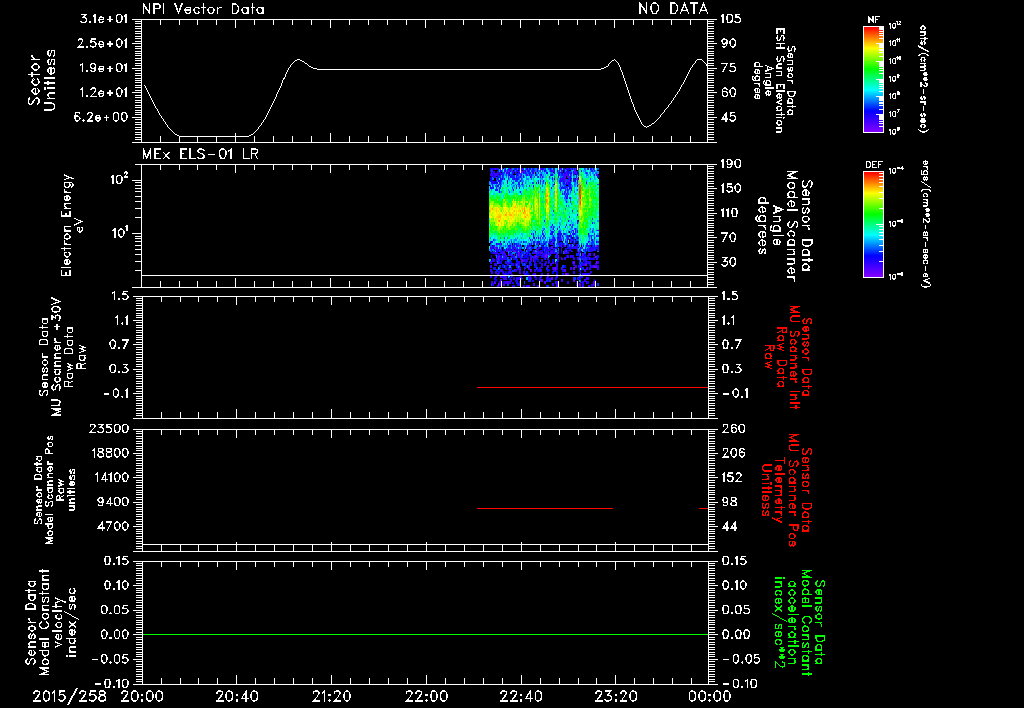This screenshot has width=1024, height=708.
Task: Click the '190' scanner angle tick
Action: [x=731, y=163]
